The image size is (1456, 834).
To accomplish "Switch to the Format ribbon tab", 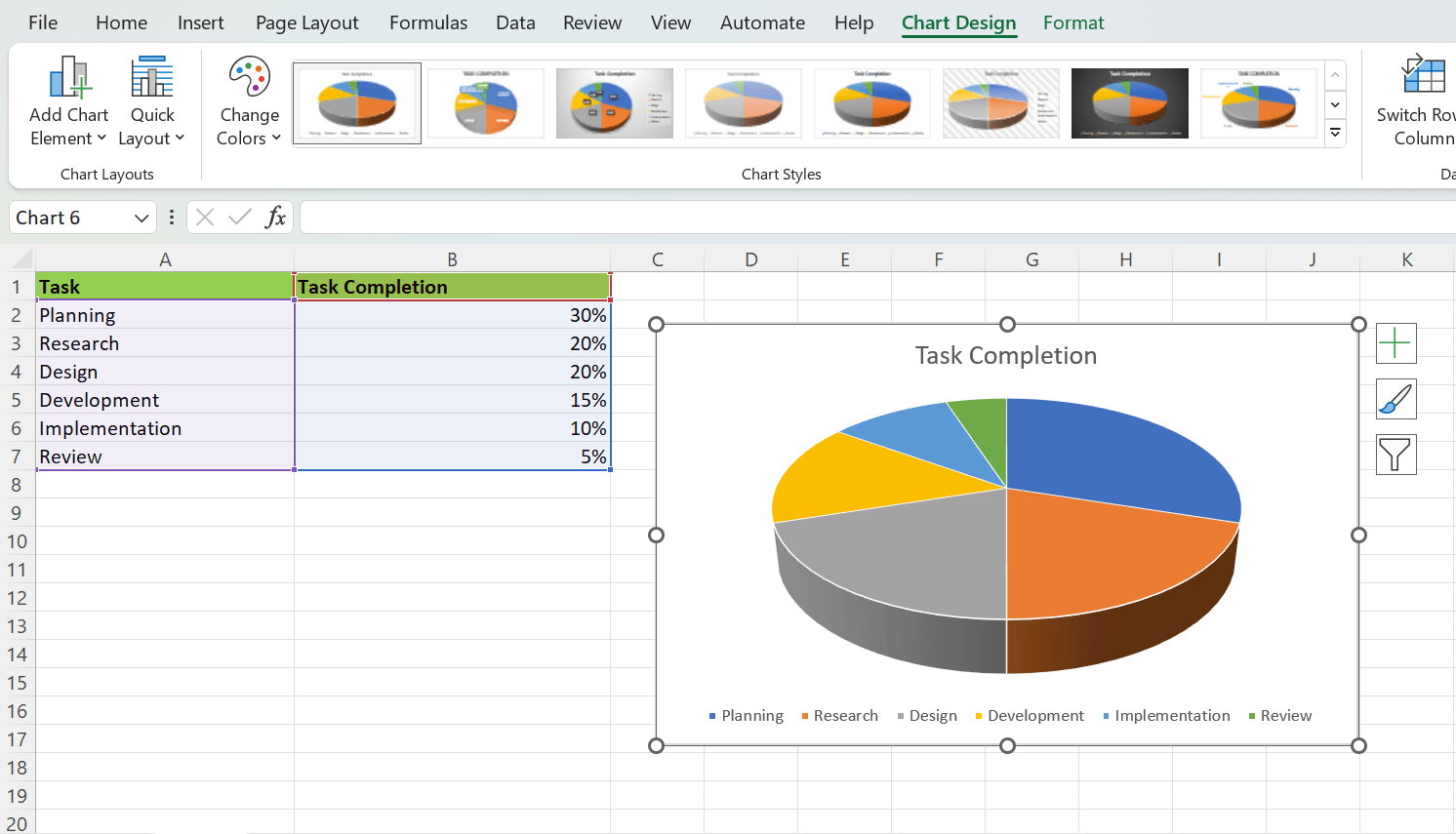I will pyautogui.click(x=1073, y=21).
